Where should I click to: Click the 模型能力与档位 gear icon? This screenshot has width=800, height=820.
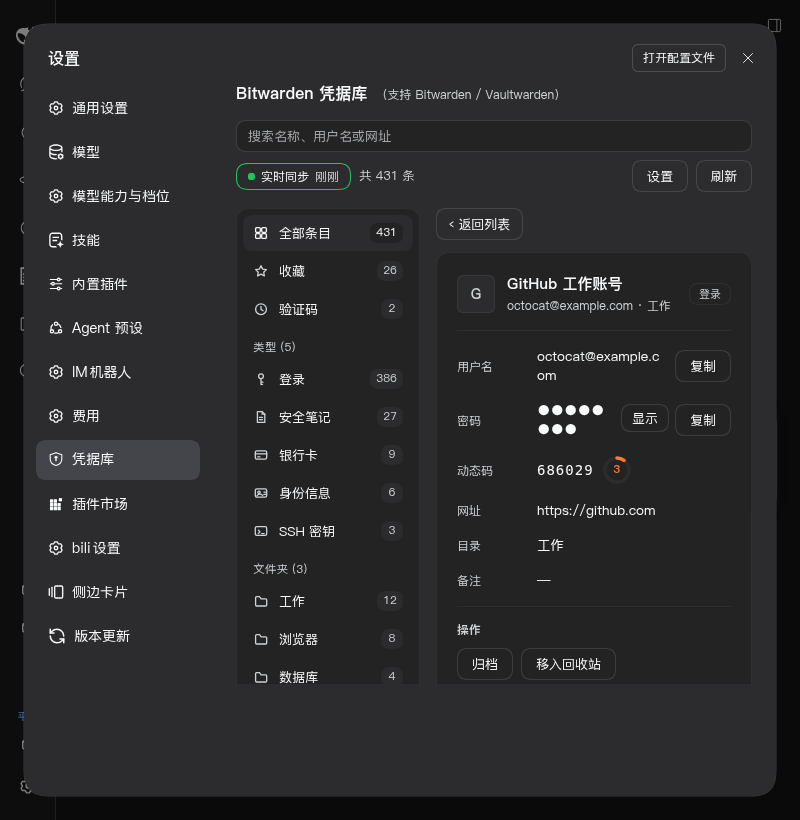[x=56, y=196]
